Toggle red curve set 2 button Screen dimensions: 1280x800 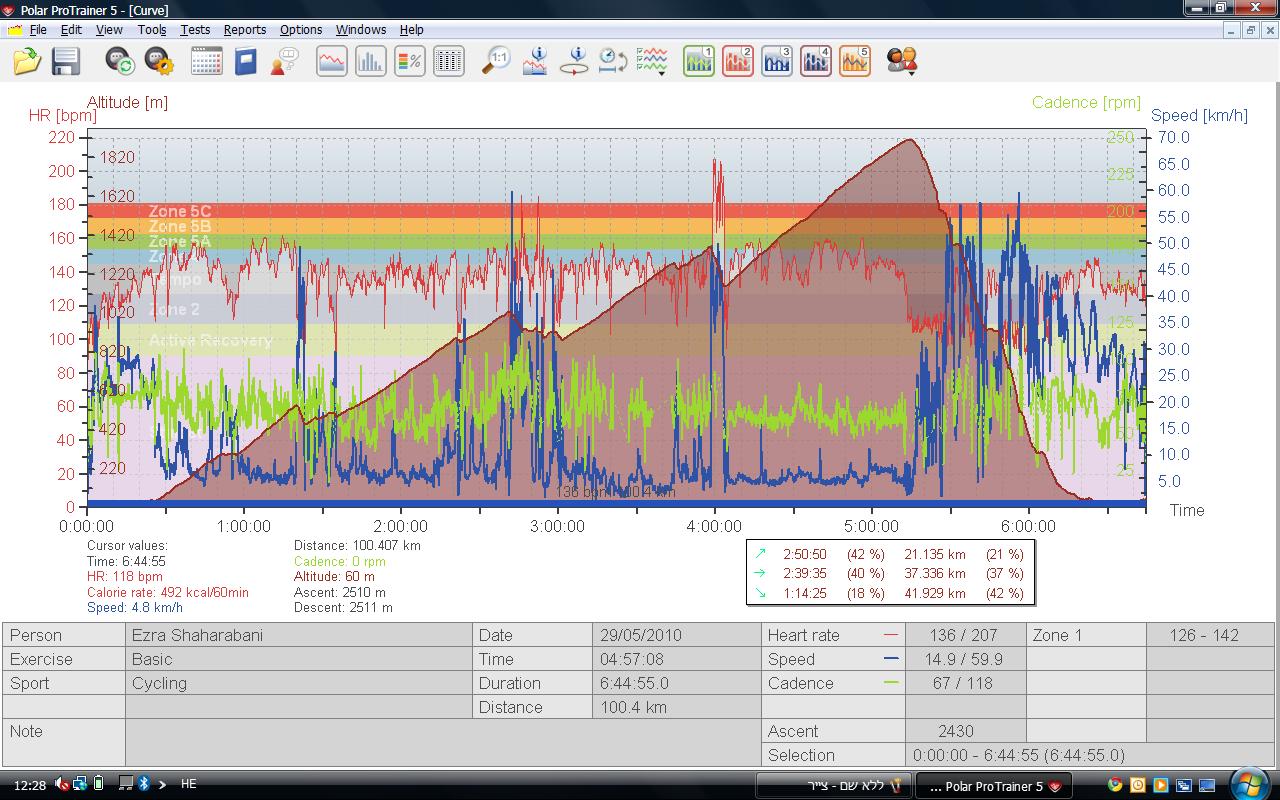[738, 61]
